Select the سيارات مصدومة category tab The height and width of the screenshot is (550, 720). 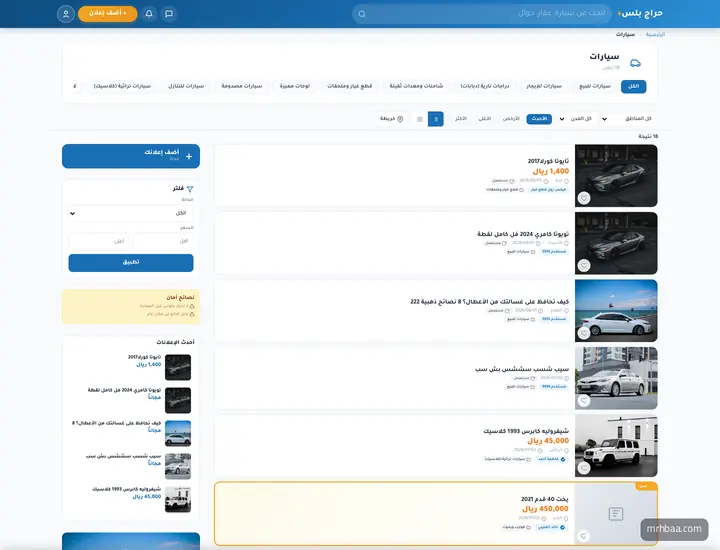coord(242,86)
